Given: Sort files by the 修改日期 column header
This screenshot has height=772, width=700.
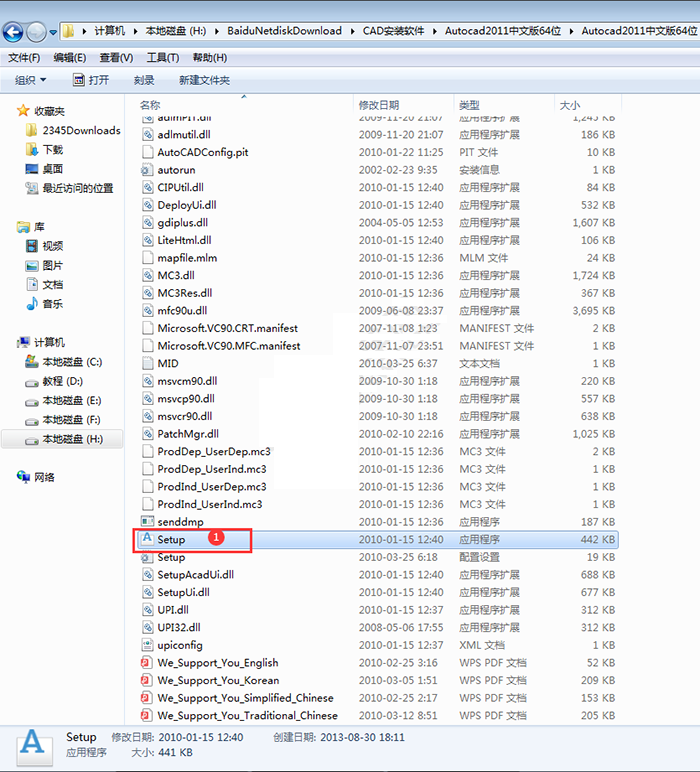Looking at the screenshot, I should point(379,105).
